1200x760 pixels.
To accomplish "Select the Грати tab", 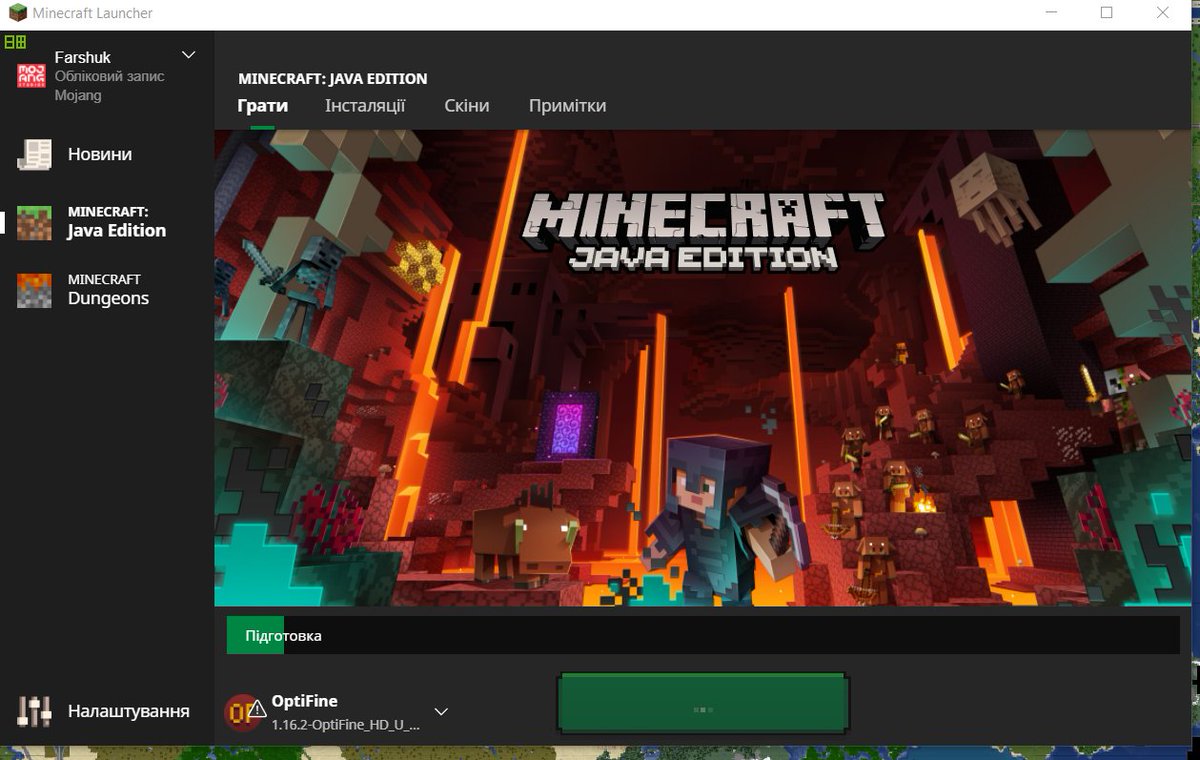I will 263,106.
